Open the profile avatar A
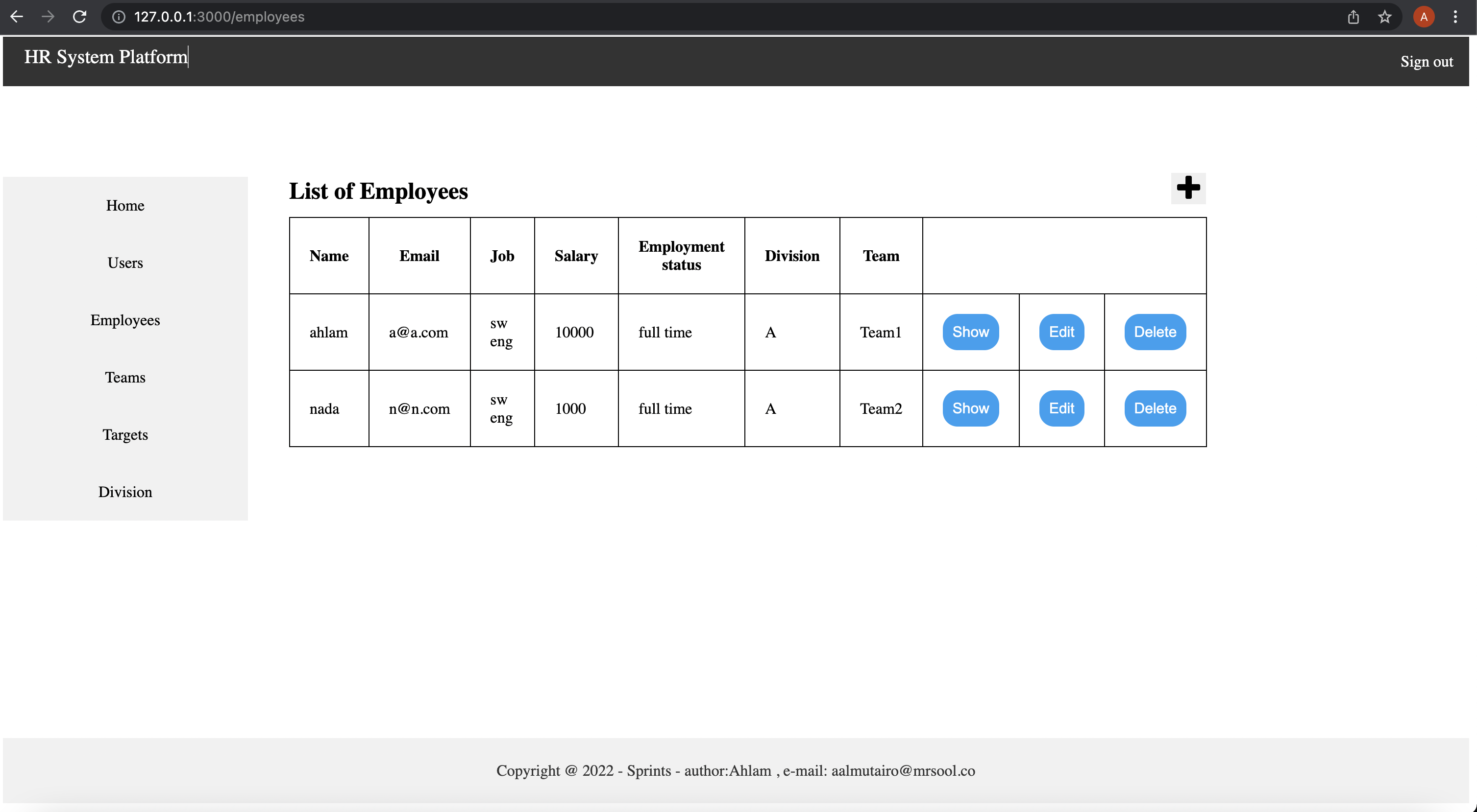This screenshot has height=812, width=1477. click(1424, 17)
